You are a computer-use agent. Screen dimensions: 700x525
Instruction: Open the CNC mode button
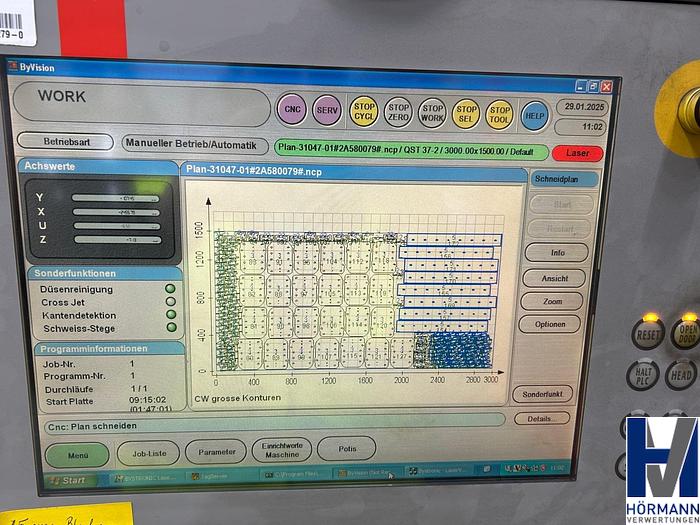pos(292,109)
